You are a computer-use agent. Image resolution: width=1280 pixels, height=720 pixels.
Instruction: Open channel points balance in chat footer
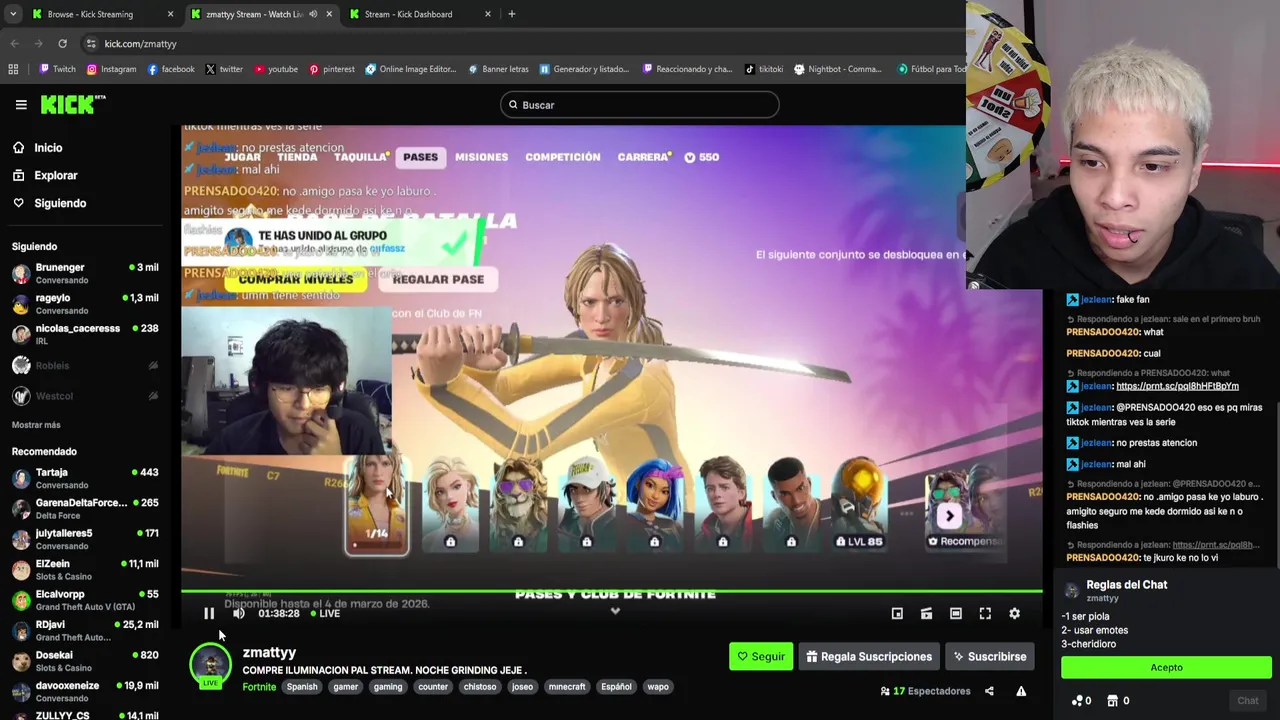[1081, 700]
